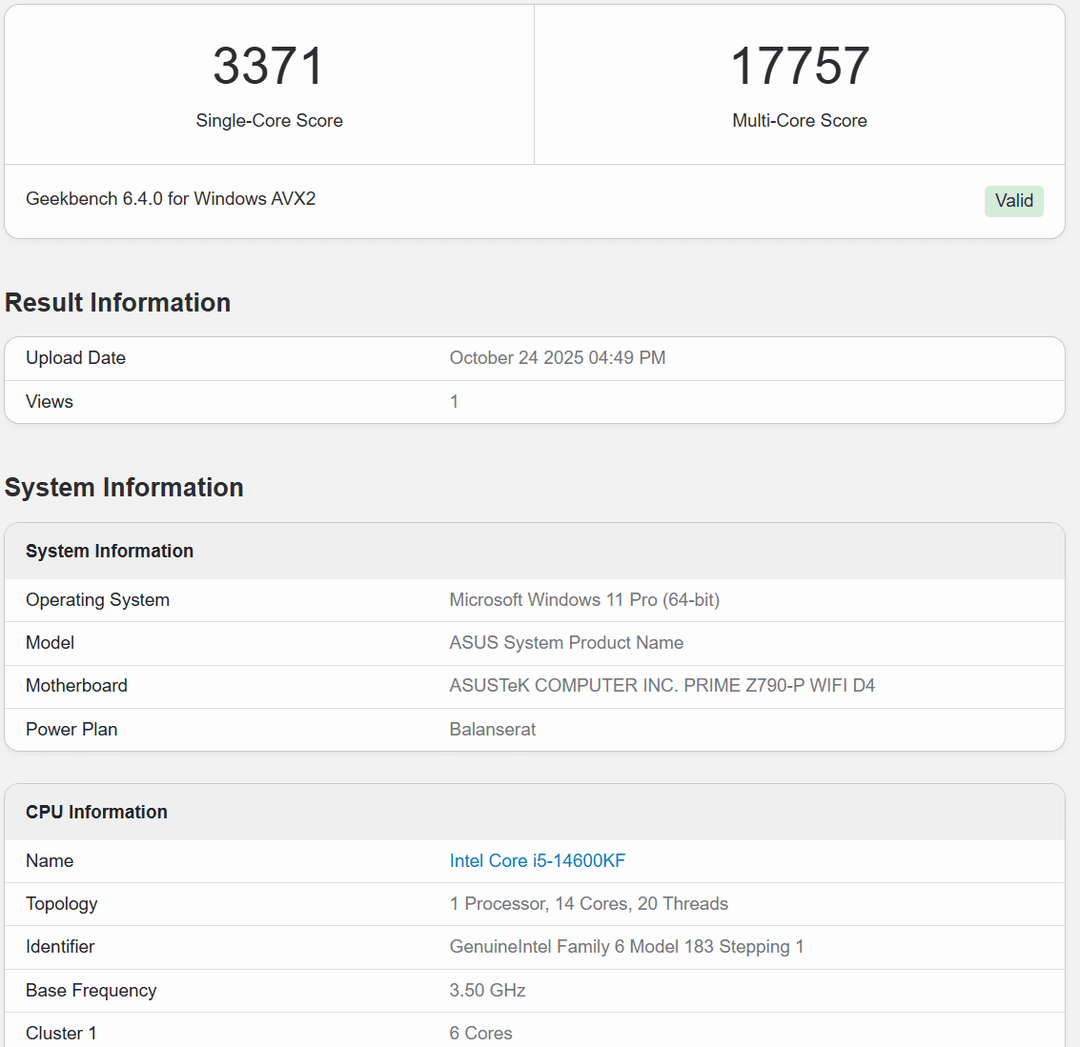Click the Multi-Core Score label
Screen dimensions: 1080x1047
pyautogui.click(x=800, y=121)
